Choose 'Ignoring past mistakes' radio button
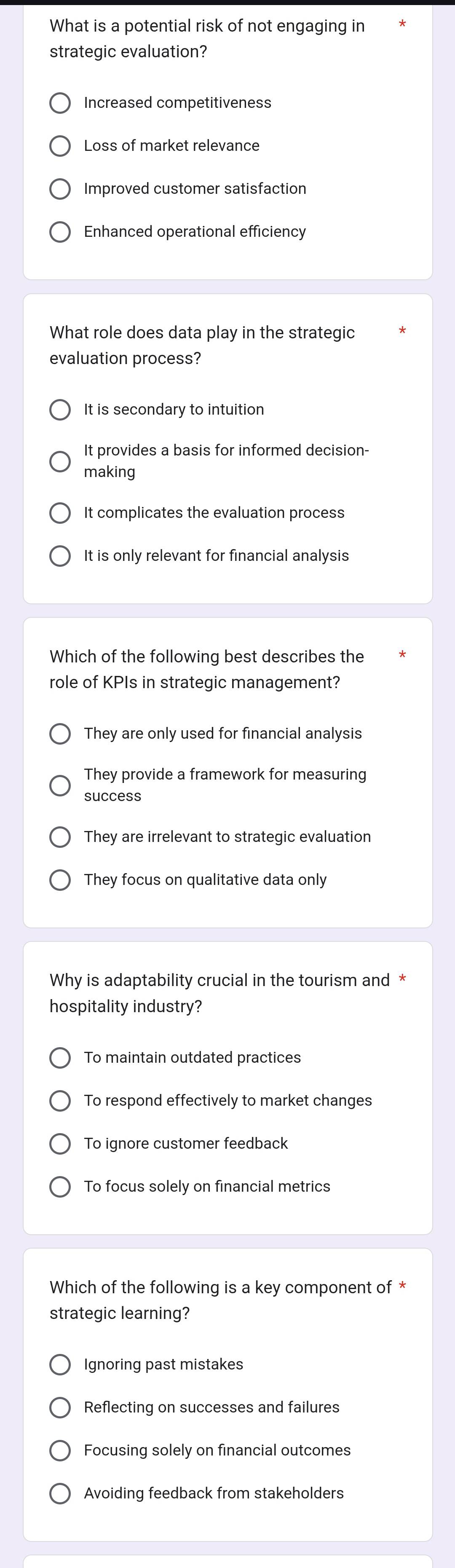The height and width of the screenshot is (1568, 455). [59, 1365]
